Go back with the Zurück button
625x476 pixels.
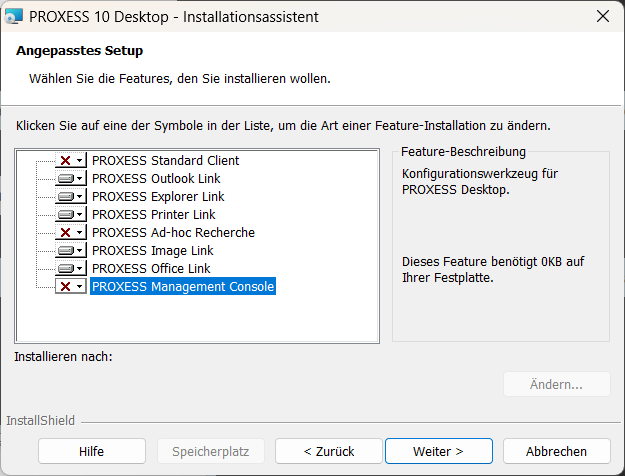click(x=329, y=451)
